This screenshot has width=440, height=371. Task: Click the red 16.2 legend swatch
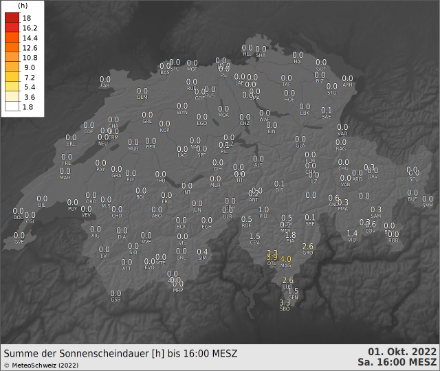coord(12,27)
